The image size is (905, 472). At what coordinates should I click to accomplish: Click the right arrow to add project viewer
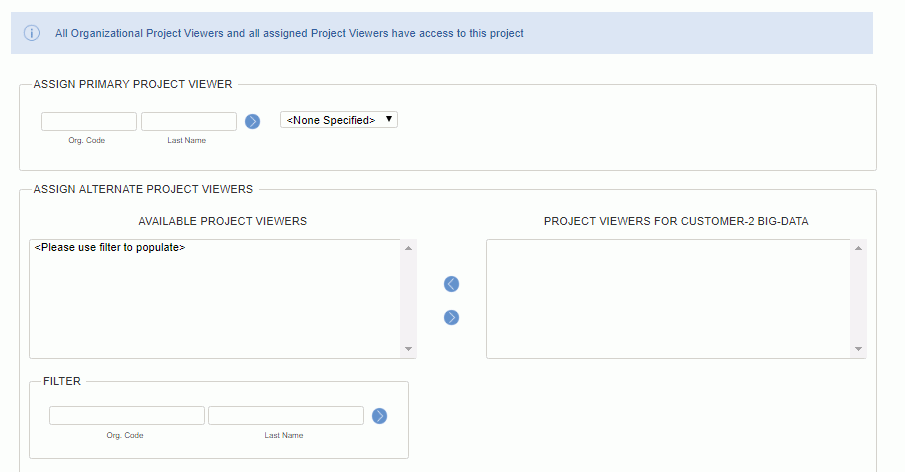click(x=451, y=317)
